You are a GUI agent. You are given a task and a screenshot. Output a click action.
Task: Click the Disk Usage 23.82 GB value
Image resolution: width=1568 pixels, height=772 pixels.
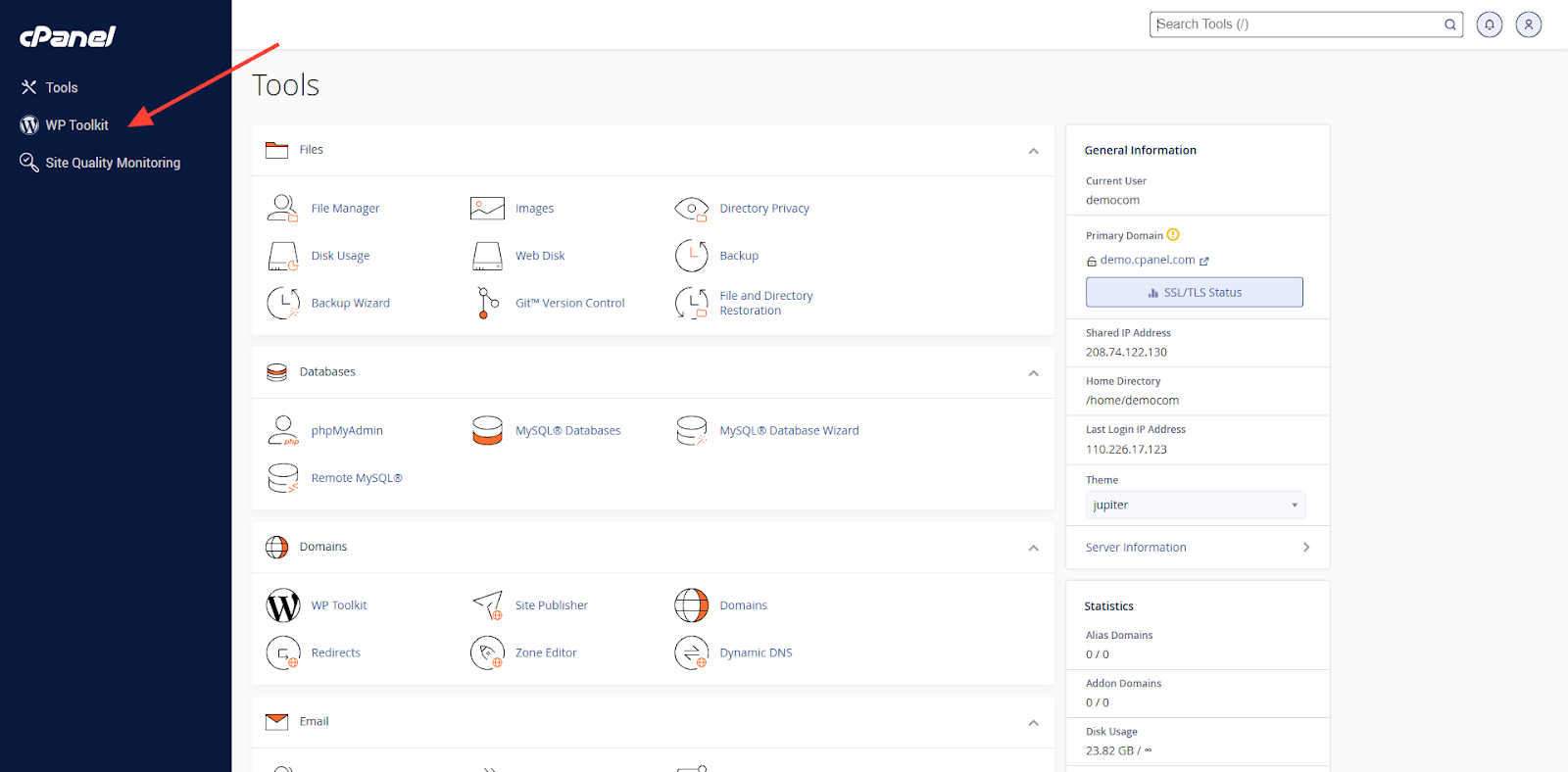tap(1118, 750)
